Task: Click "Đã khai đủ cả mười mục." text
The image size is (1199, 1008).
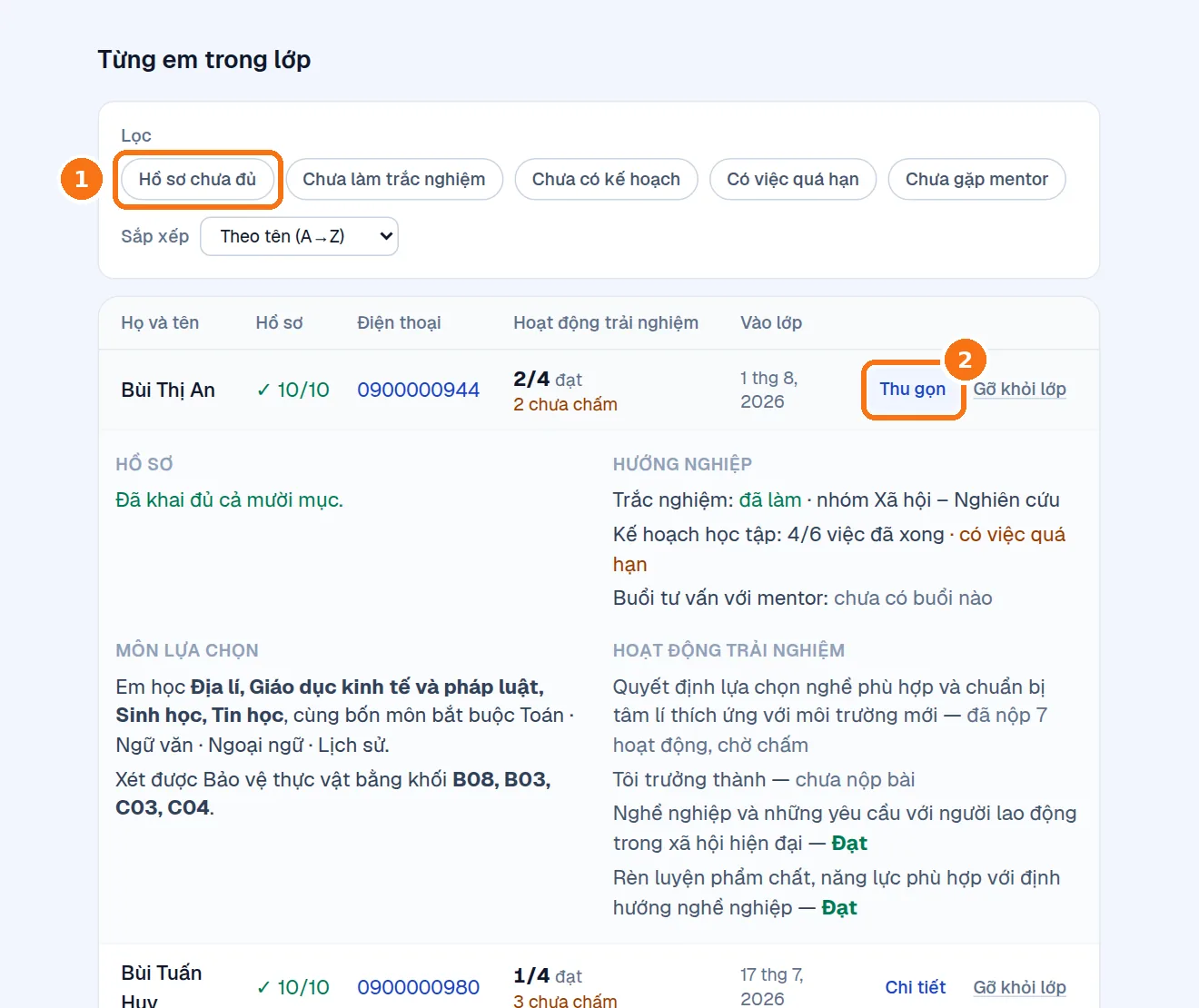Action: [229, 500]
